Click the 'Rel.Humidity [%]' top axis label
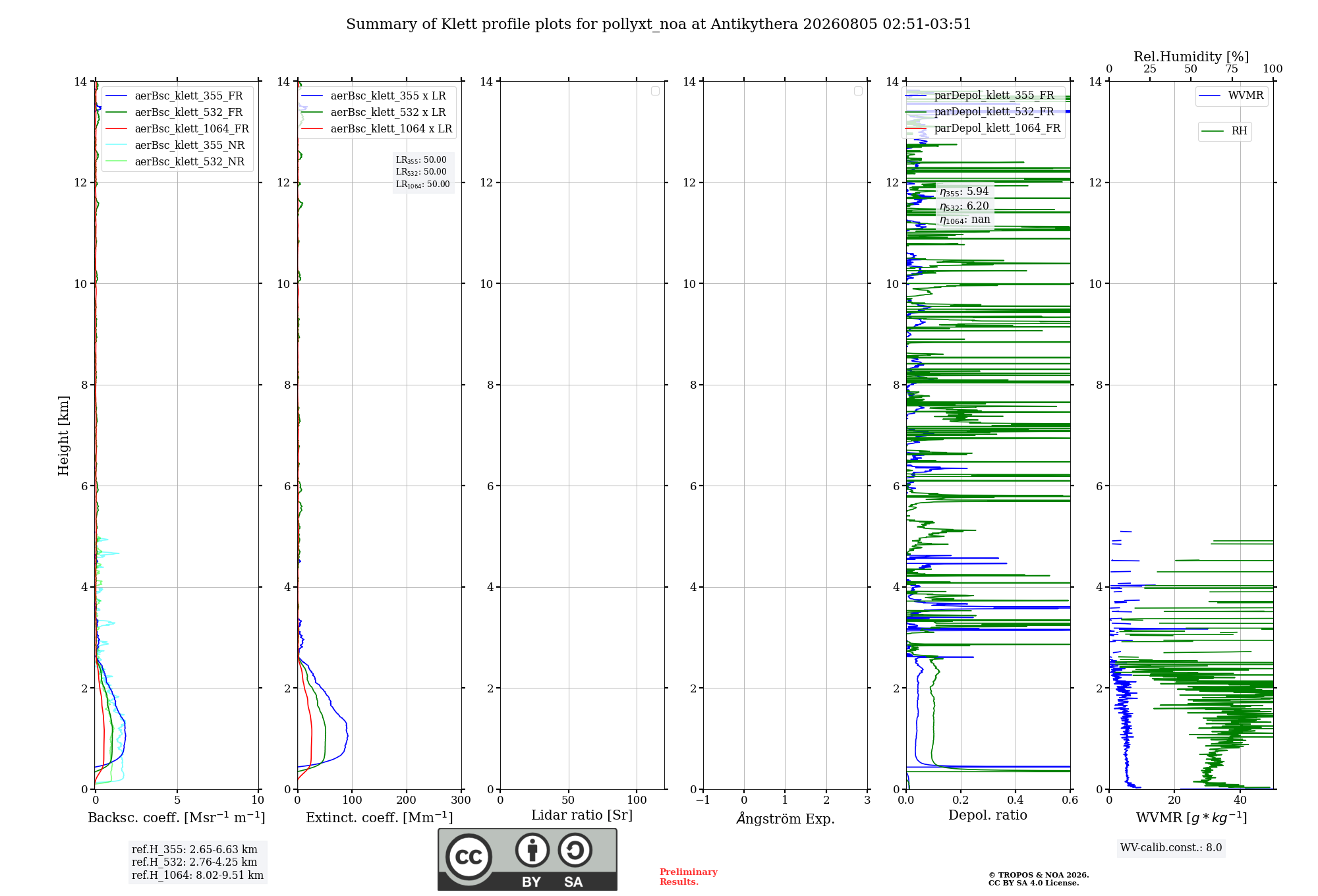Viewport: 1318px width, 896px height. (1191, 57)
